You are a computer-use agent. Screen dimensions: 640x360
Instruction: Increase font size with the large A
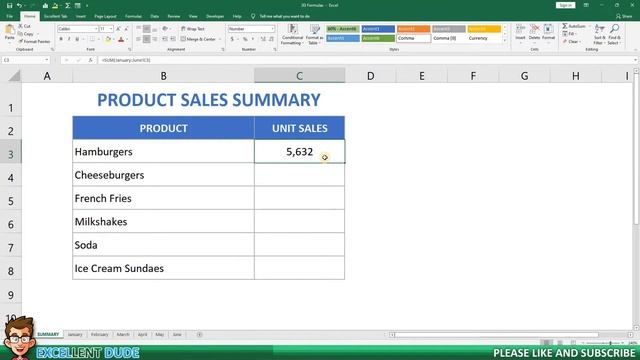tap(118, 29)
